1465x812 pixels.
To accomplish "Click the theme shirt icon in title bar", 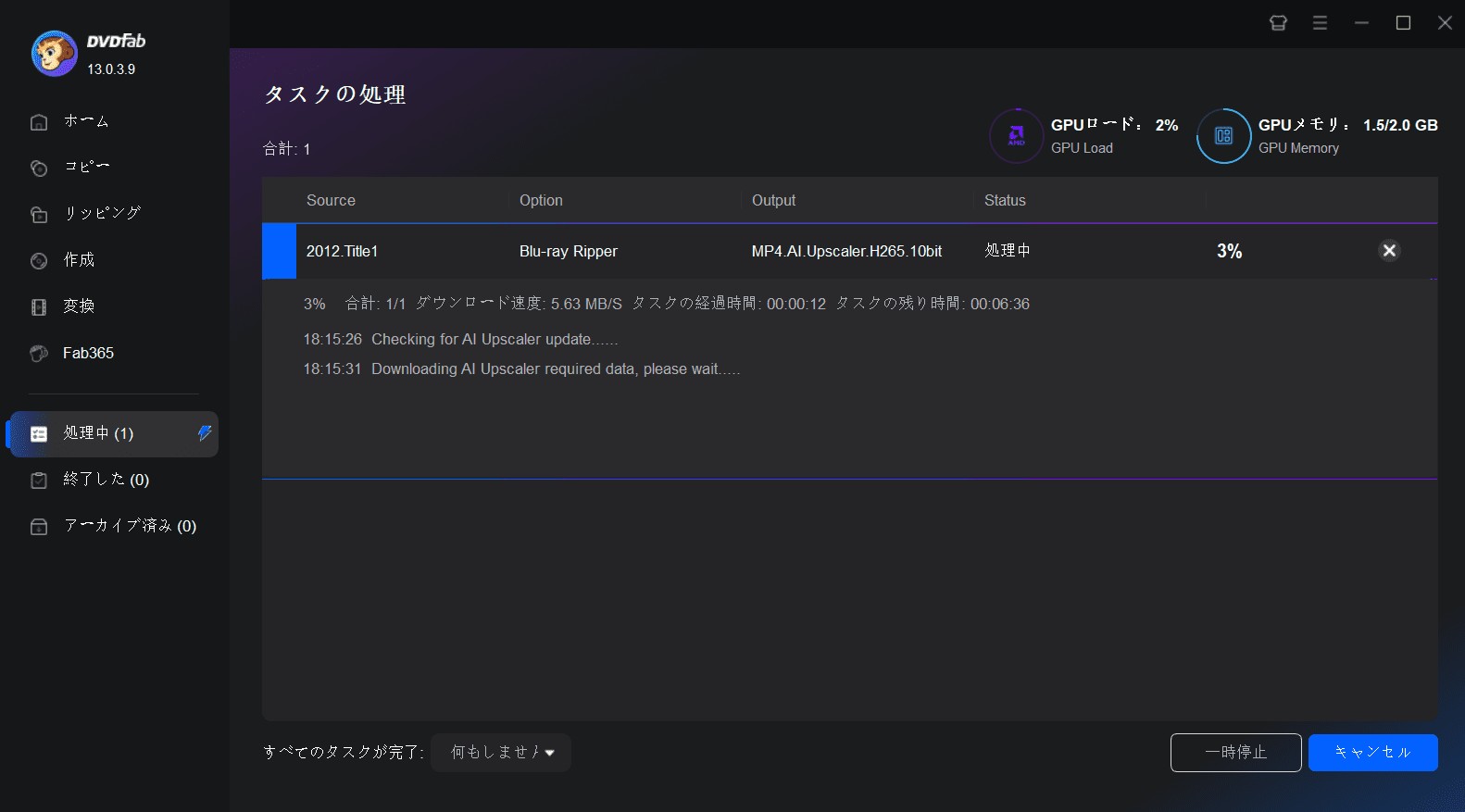I will (1278, 23).
